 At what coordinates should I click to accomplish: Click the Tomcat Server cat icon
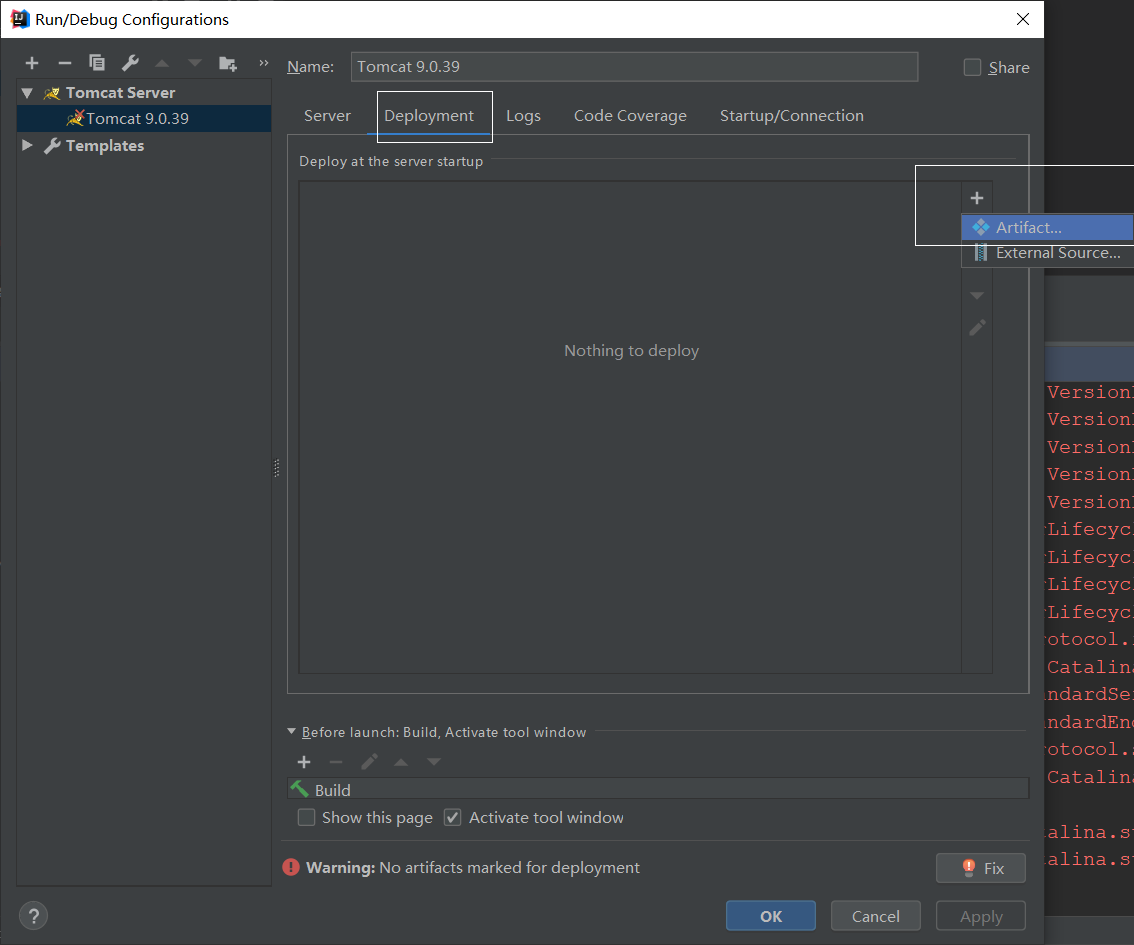point(51,93)
